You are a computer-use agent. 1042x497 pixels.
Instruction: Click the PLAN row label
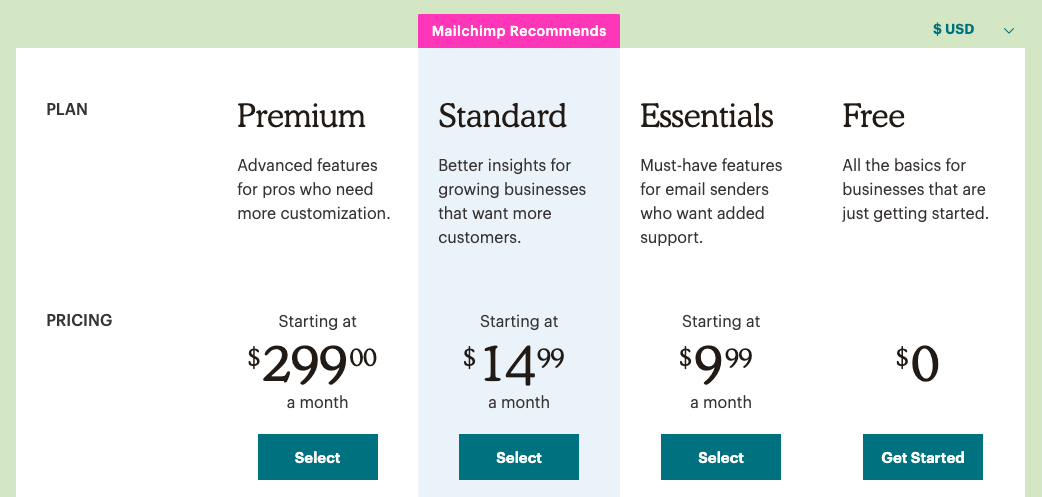pyautogui.click(x=67, y=110)
